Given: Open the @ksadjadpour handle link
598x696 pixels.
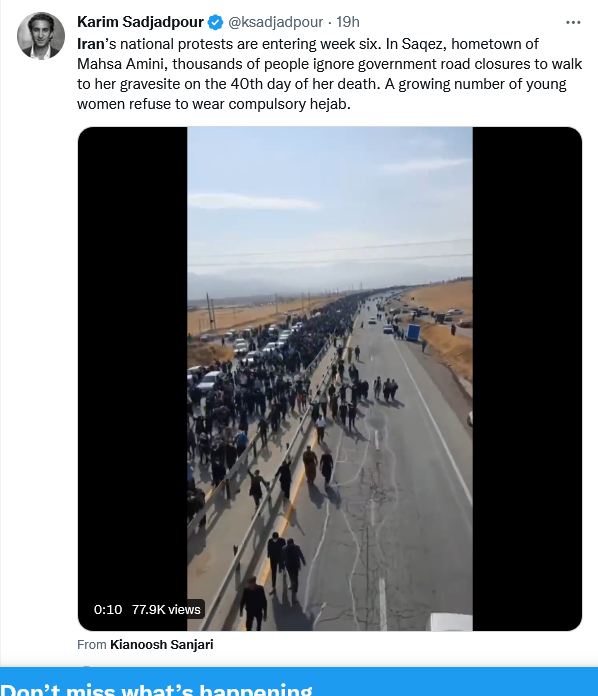Looking at the screenshot, I should [276, 22].
